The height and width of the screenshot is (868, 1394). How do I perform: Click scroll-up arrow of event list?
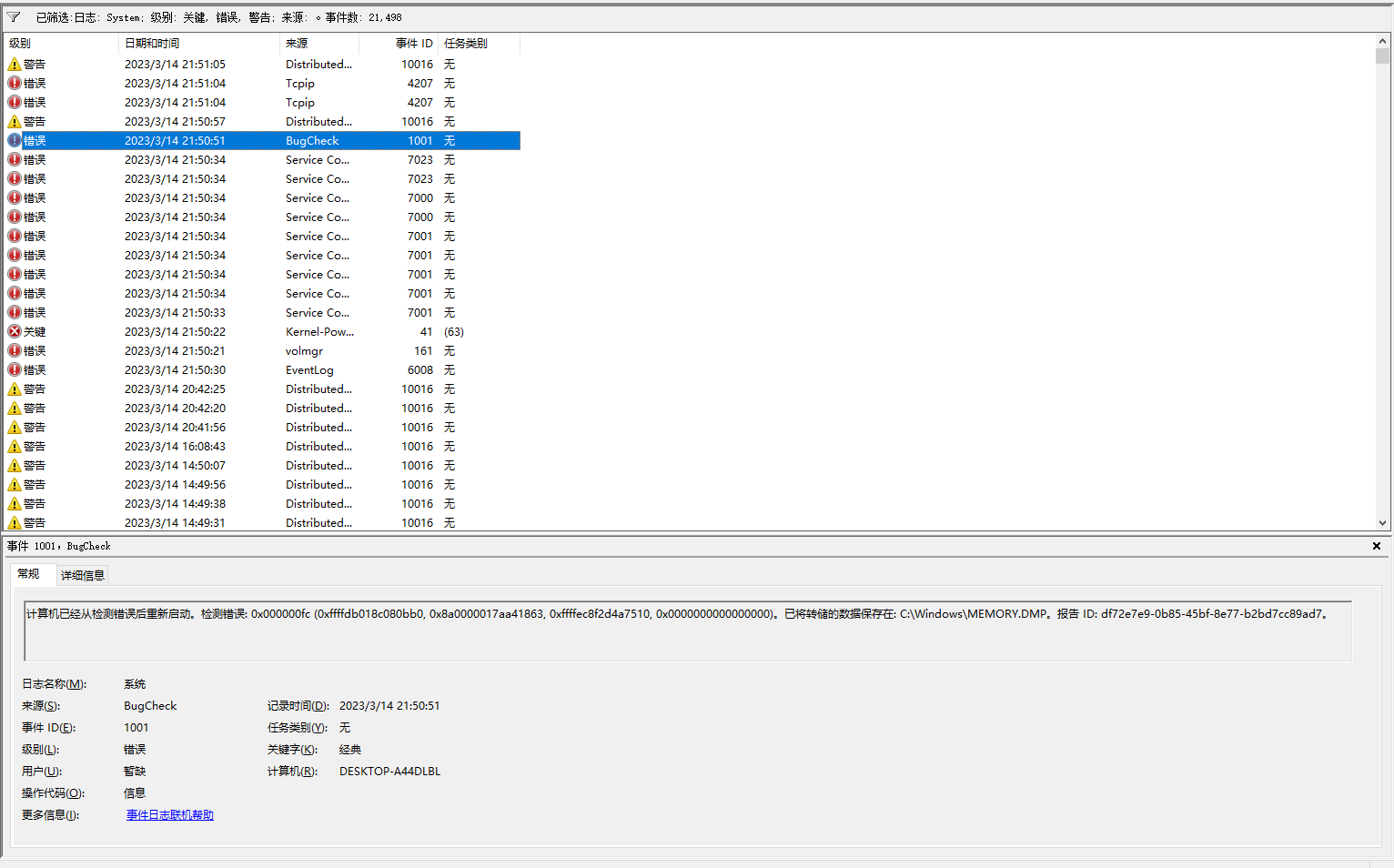point(1382,41)
